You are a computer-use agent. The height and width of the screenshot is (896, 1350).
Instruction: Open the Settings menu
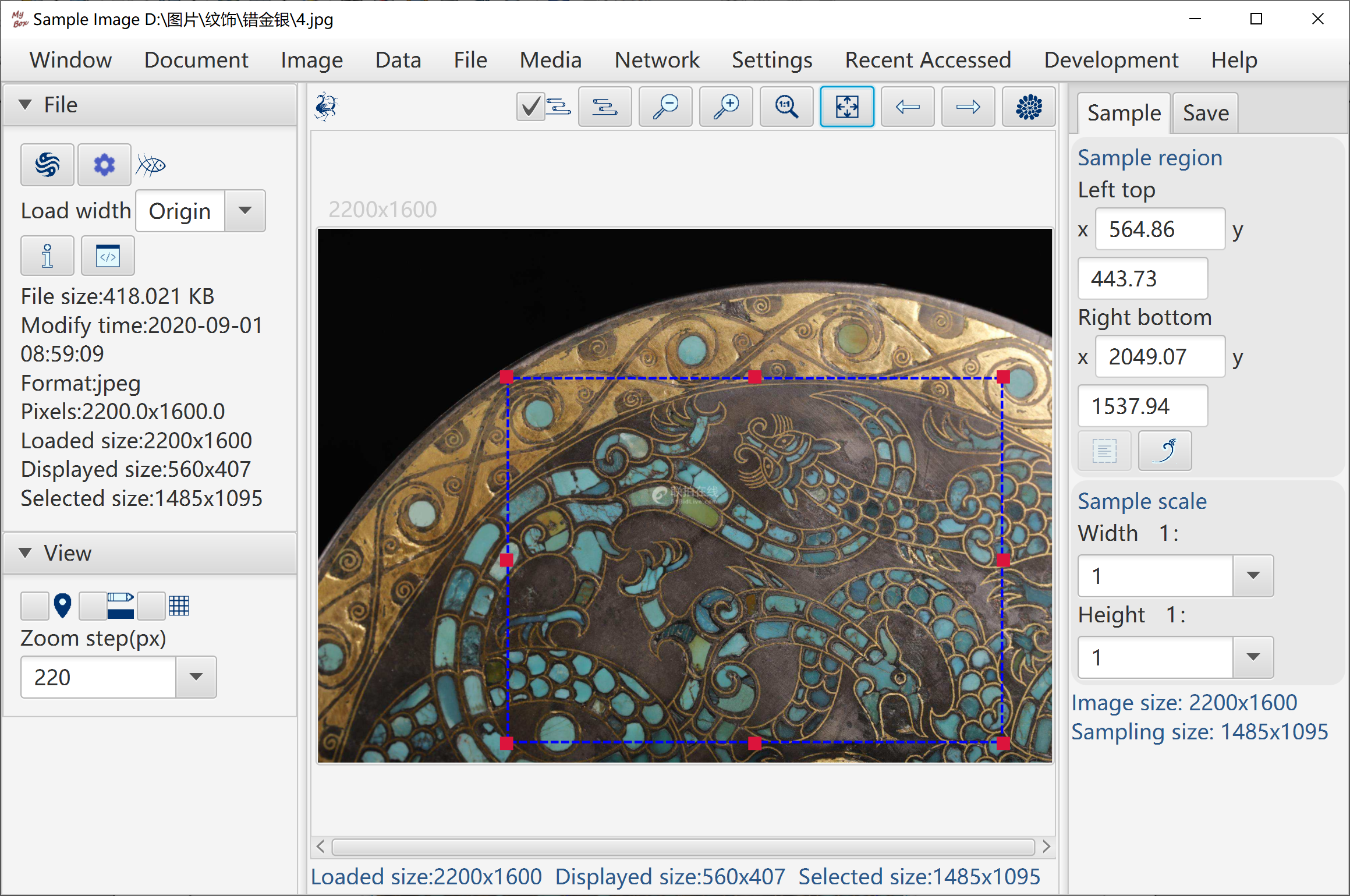(772, 60)
